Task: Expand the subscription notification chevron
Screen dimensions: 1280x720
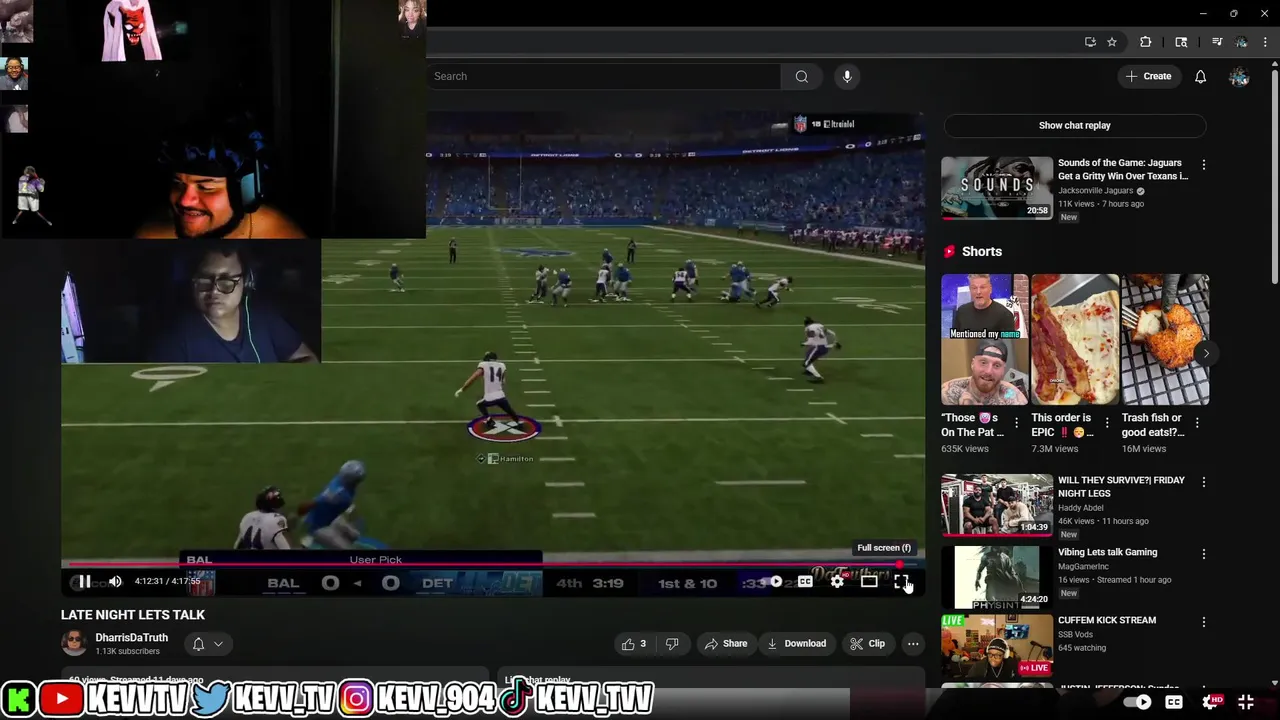Action: 218,644
